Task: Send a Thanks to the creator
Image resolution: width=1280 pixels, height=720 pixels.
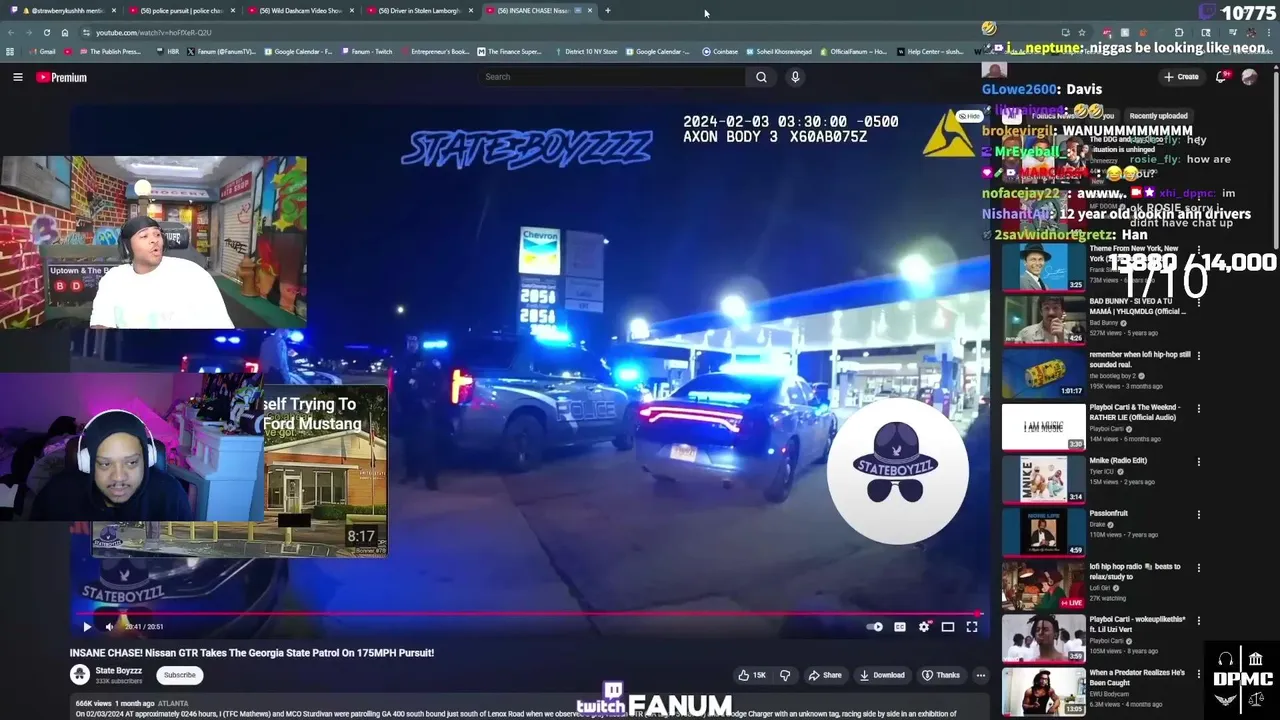Action: (x=941, y=675)
